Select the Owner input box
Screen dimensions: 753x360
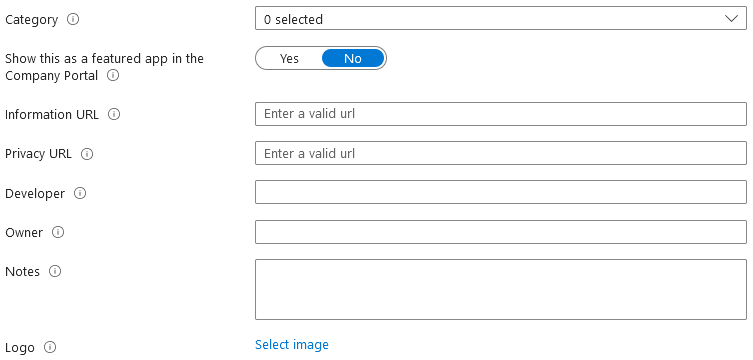(x=501, y=232)
